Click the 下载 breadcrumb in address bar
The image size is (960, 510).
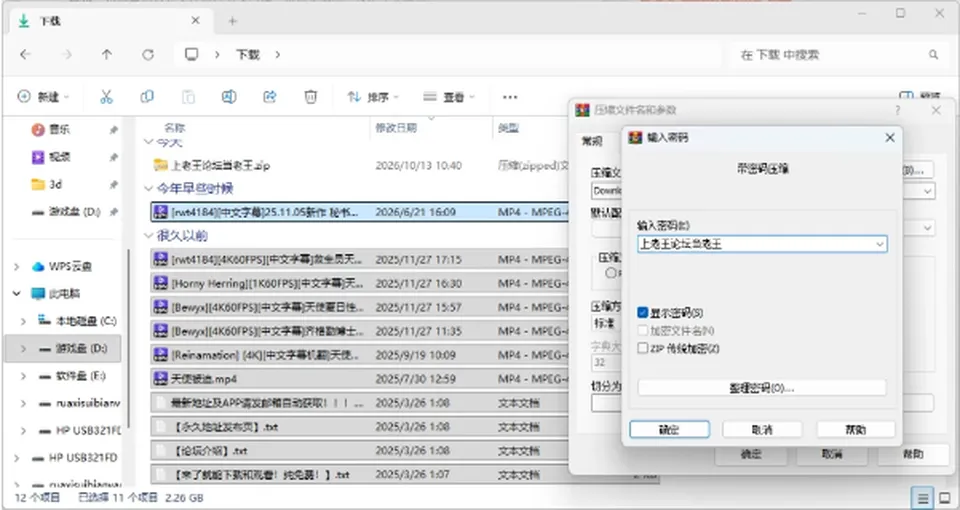coord(248,54)
